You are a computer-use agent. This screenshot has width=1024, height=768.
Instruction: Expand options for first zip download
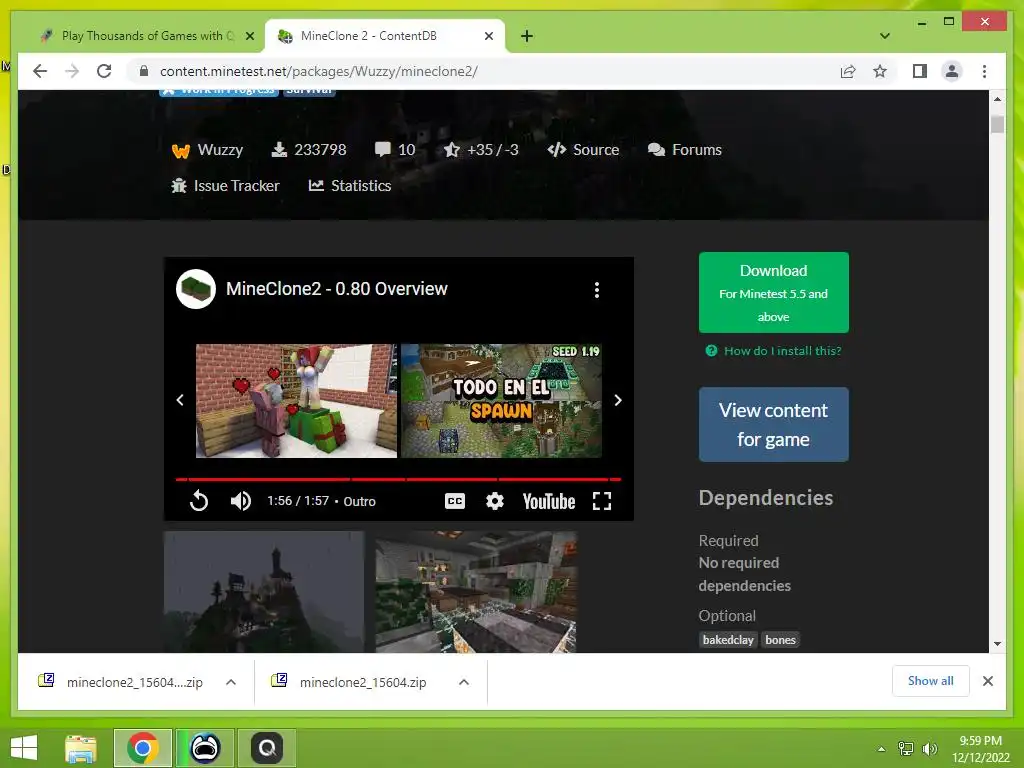tap(231, 682)
